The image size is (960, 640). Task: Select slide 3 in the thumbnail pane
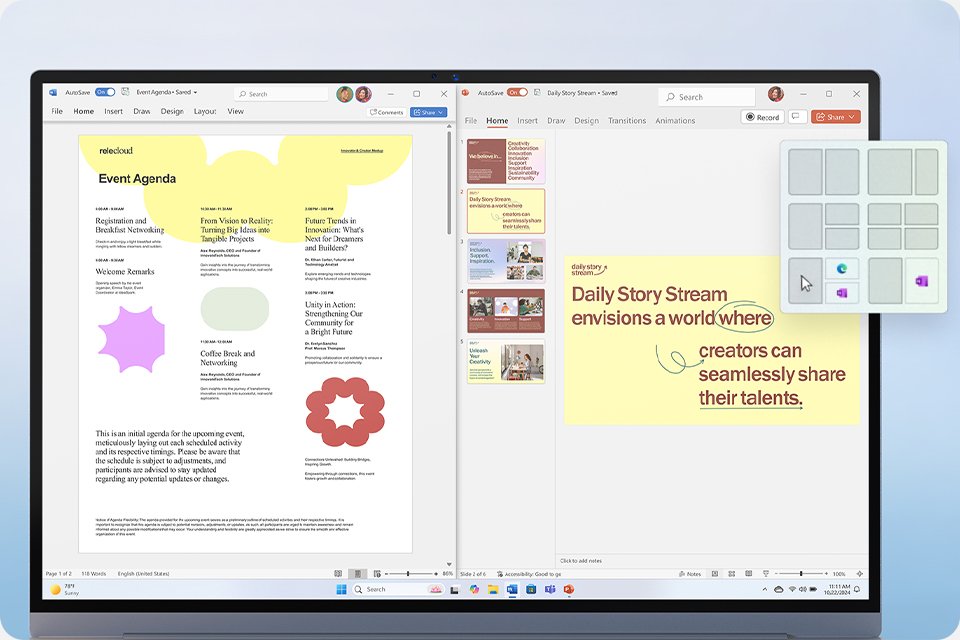(505, 259)
